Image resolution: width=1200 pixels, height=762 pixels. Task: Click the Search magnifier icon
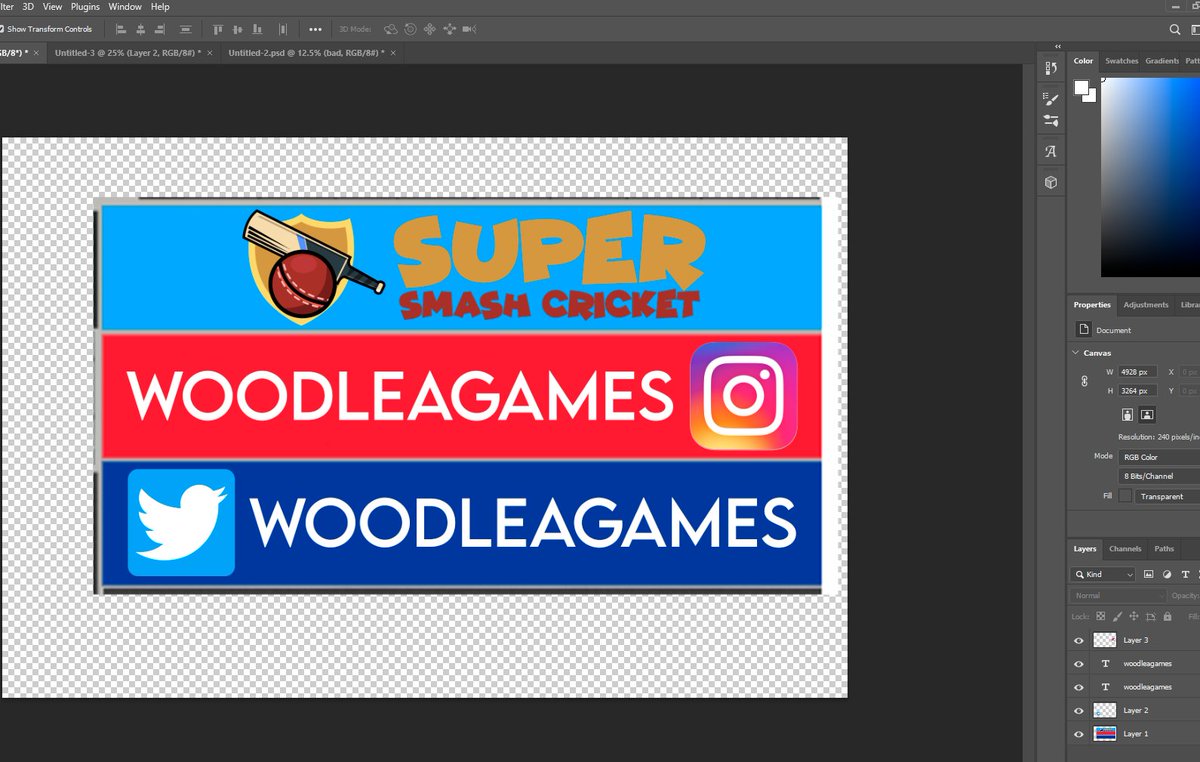(x=1175, y=30)
